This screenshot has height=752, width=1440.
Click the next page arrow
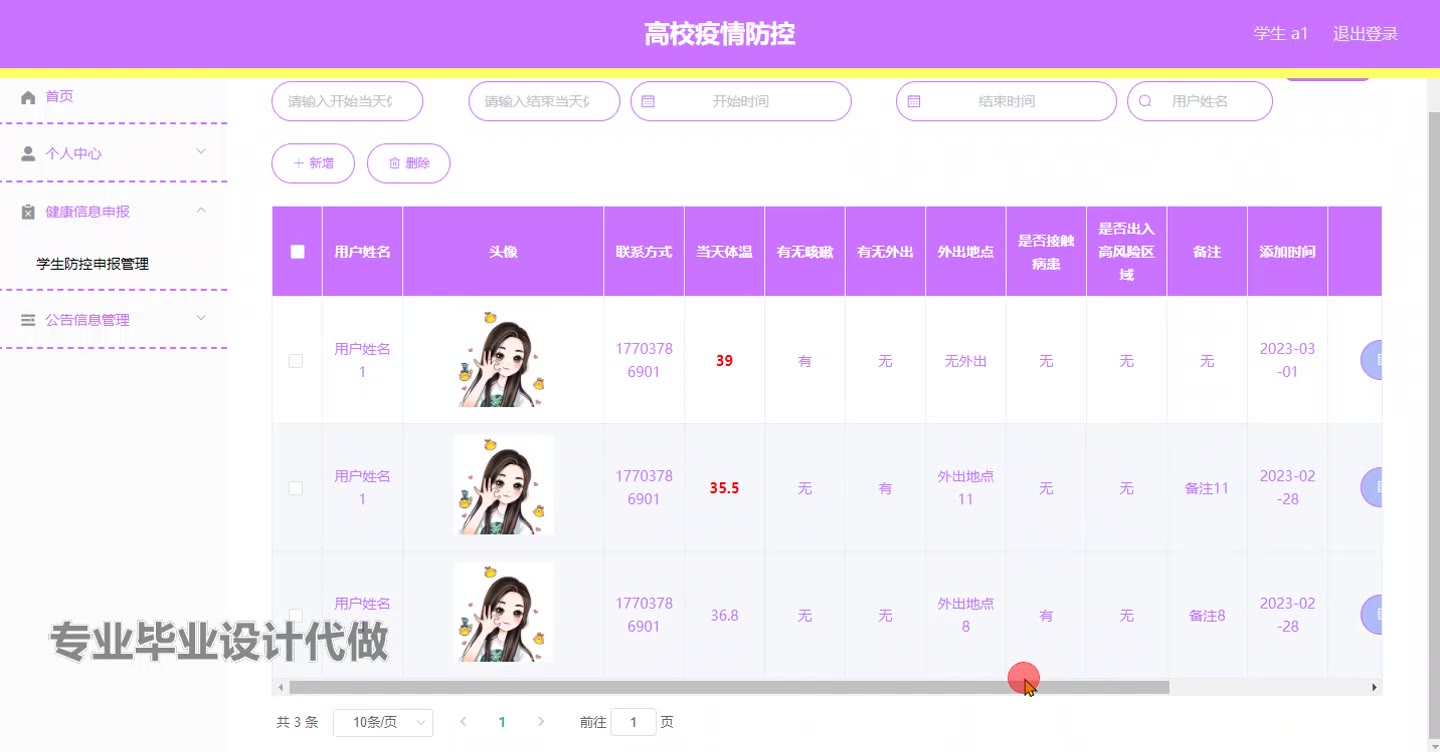click(541, 722)
